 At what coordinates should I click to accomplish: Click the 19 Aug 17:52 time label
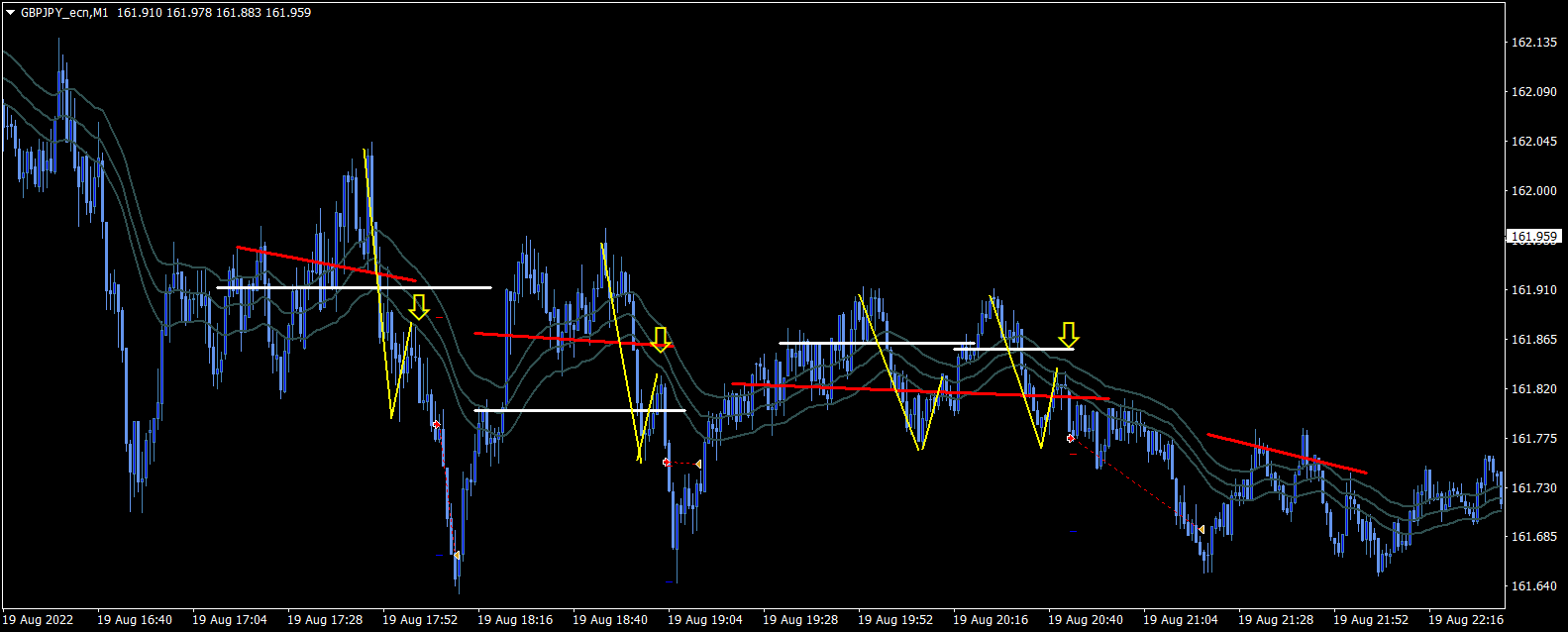click(420, 620)
